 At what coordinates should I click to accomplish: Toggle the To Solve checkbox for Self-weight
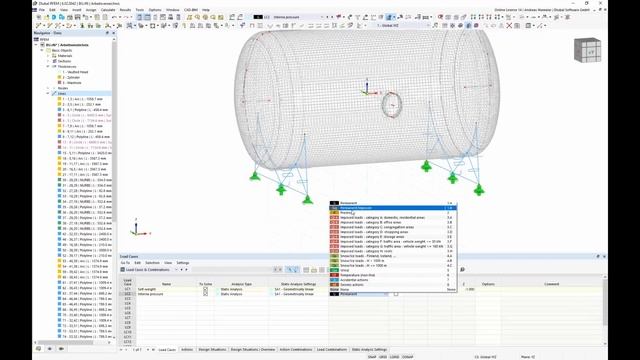tap(205, 289)
